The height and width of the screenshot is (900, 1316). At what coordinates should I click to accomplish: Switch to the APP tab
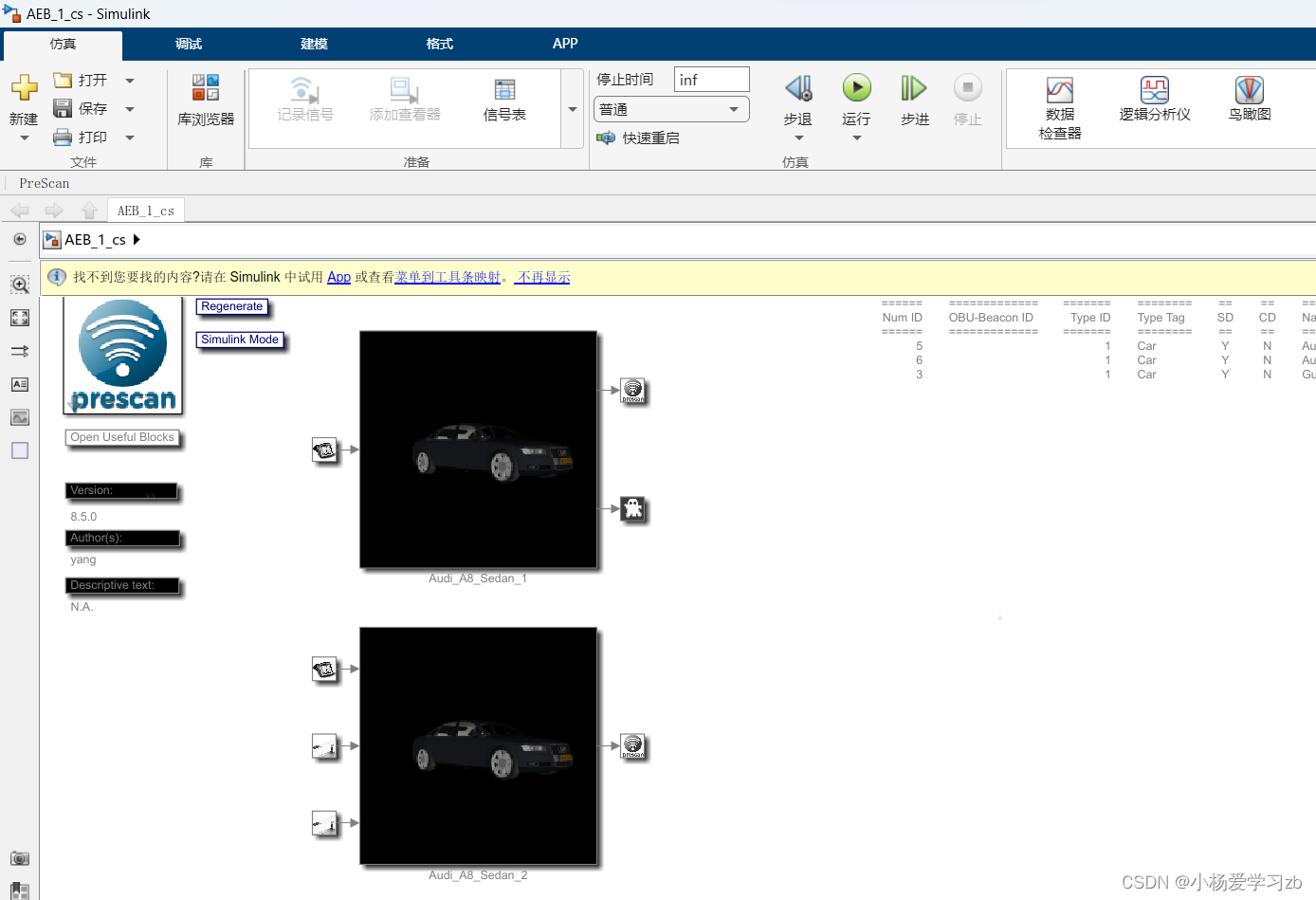565,45
